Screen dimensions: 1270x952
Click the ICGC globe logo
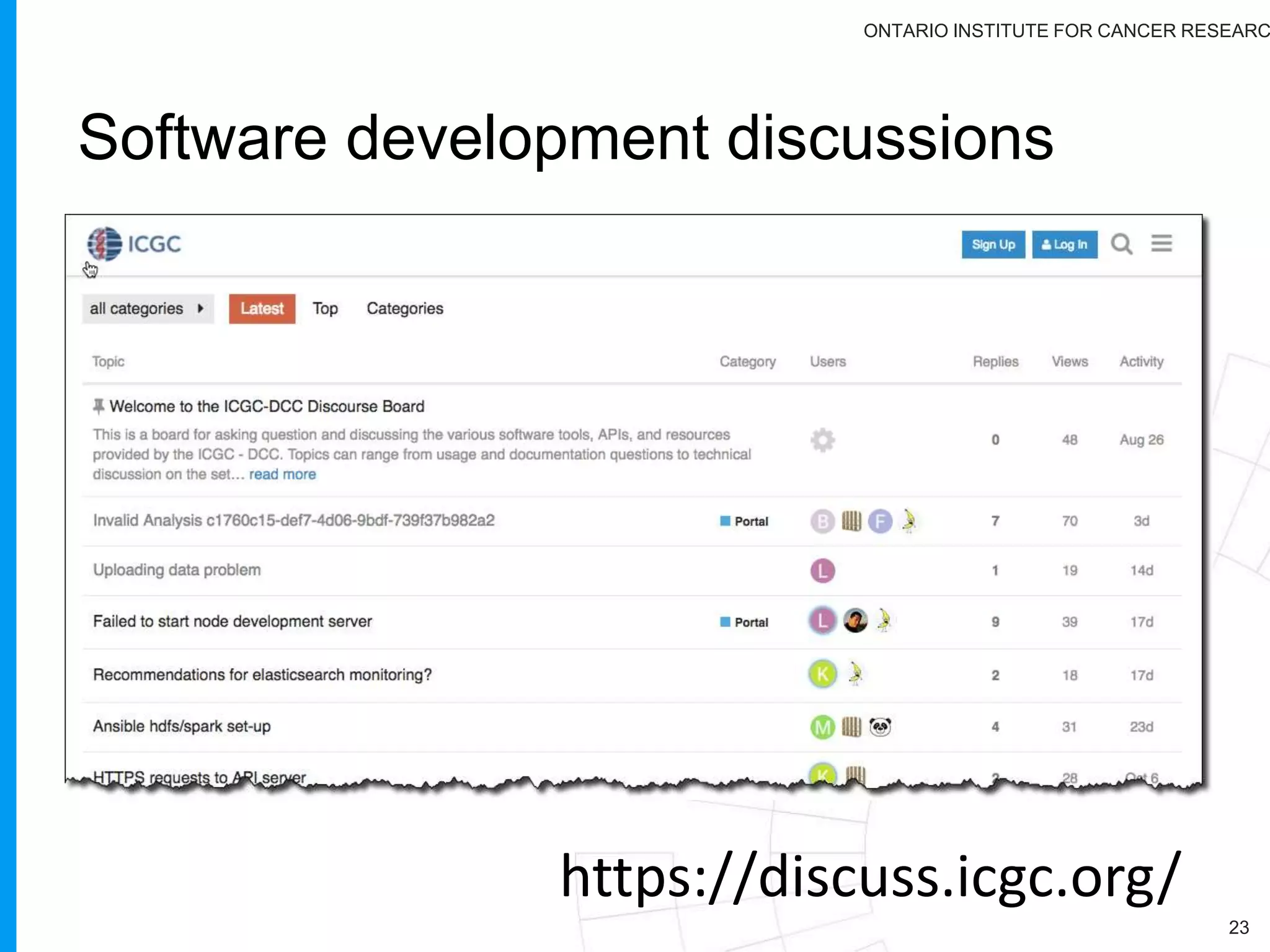click(x=104, y=244)
